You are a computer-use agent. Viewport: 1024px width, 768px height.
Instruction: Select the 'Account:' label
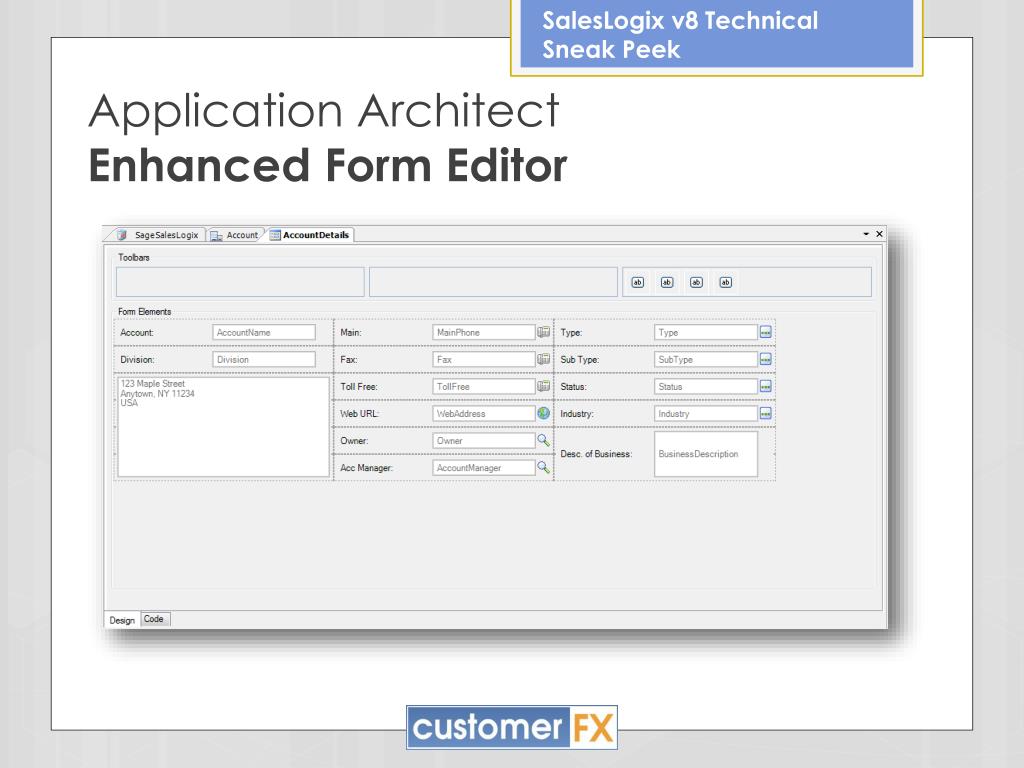click(137, 332)
